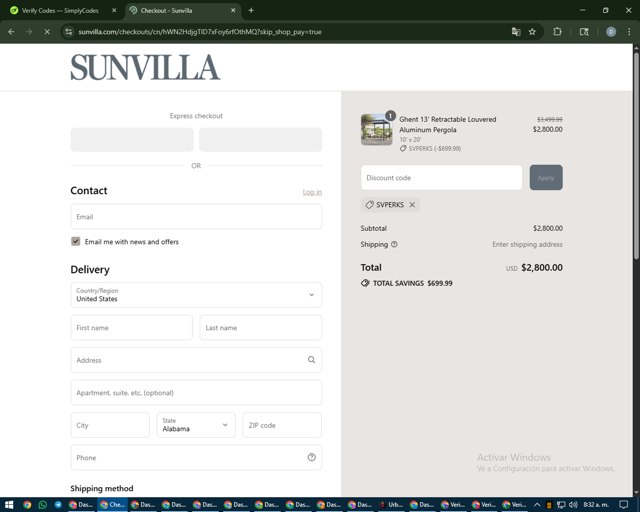Remove the SVPERKS discount code
640x512 pixels.
pyautogui.click(x=412, y=205)
